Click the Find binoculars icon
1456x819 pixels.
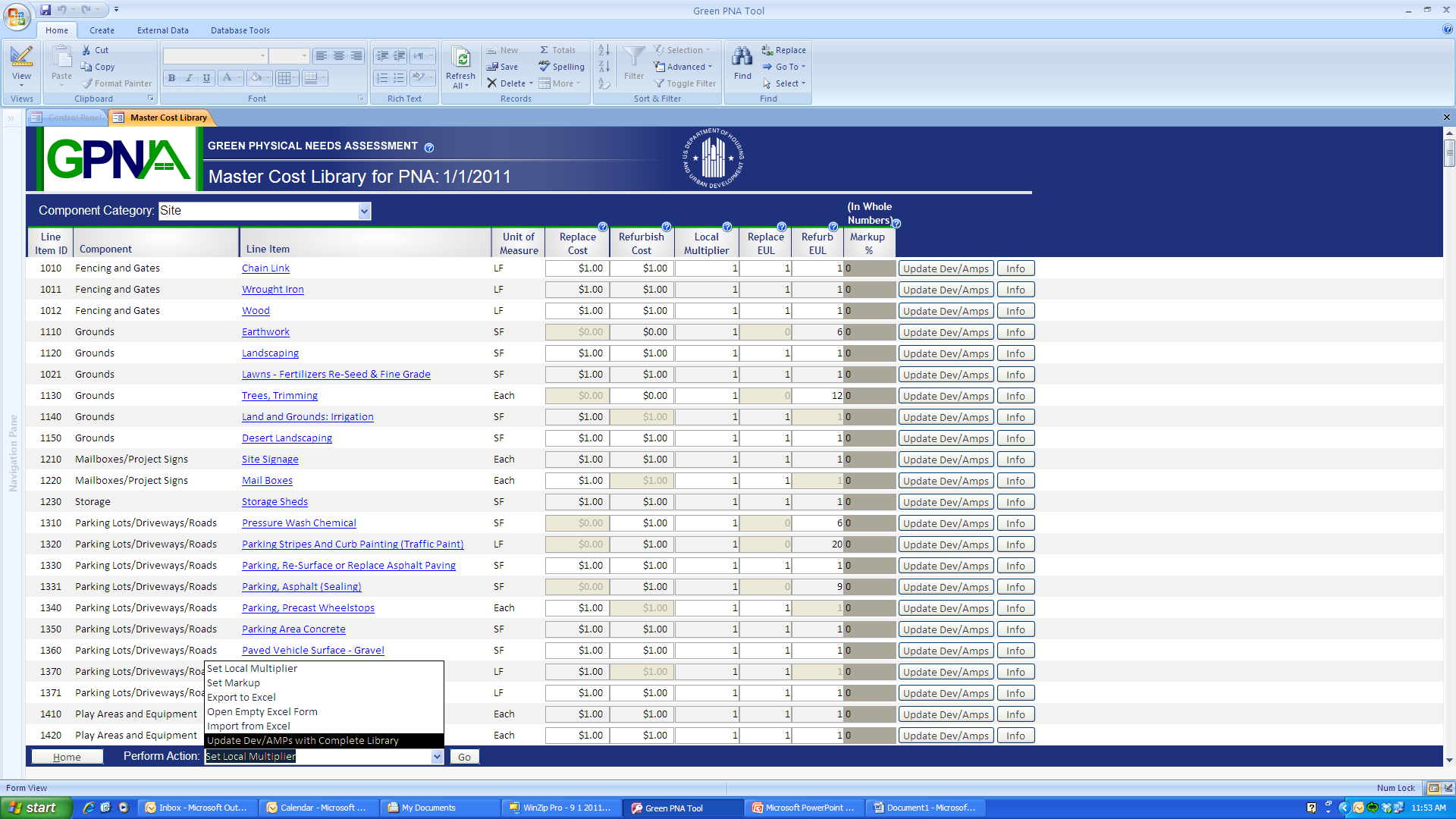coord(742,57)
